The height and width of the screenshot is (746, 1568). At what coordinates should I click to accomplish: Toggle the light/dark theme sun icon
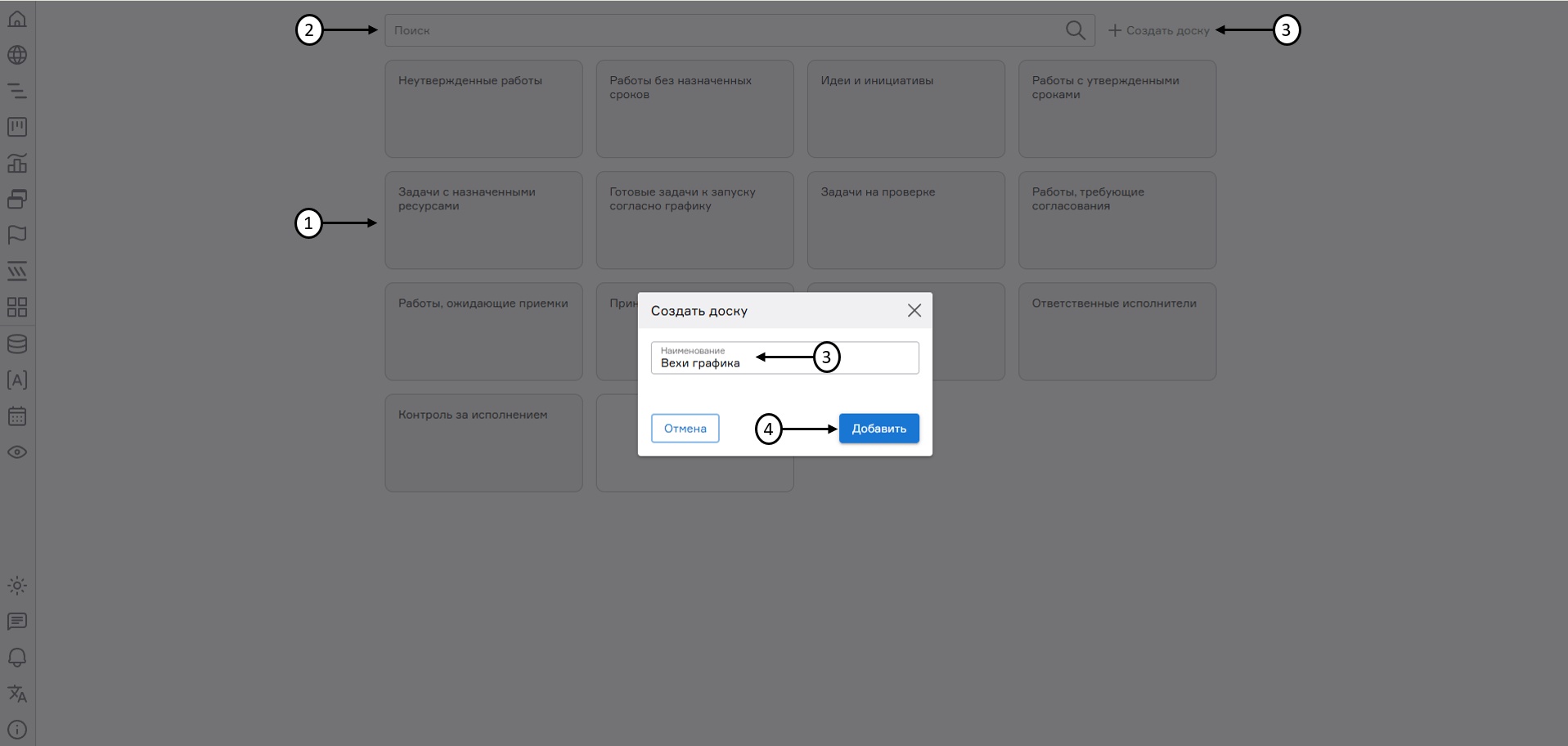pyautogui.click(x=17, y=585)
